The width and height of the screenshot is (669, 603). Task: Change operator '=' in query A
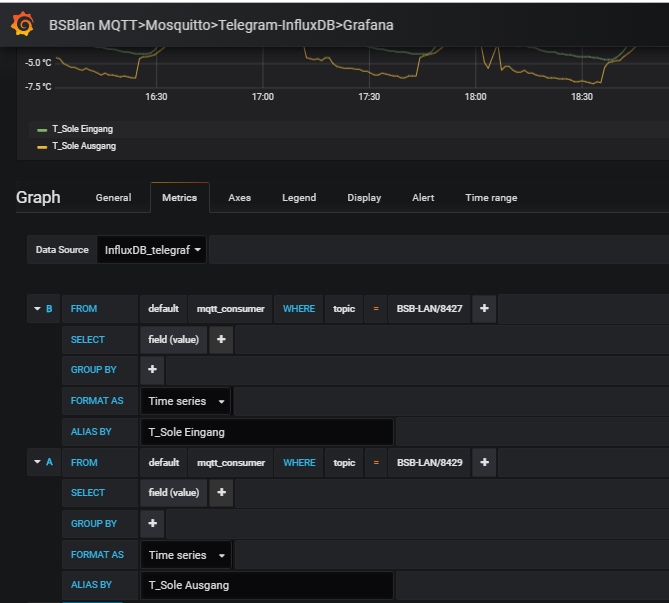click(x=376, y=462)
